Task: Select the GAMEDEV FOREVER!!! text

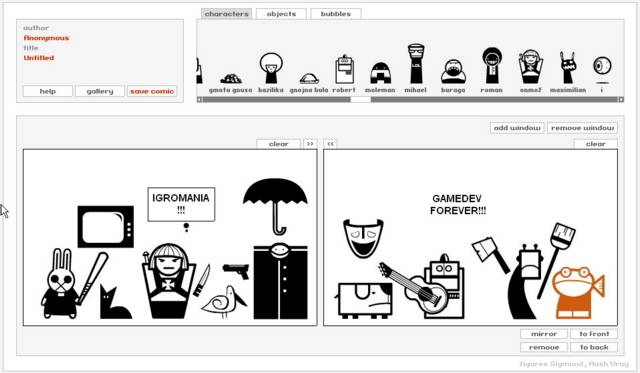Action: [x=458, y=204]
